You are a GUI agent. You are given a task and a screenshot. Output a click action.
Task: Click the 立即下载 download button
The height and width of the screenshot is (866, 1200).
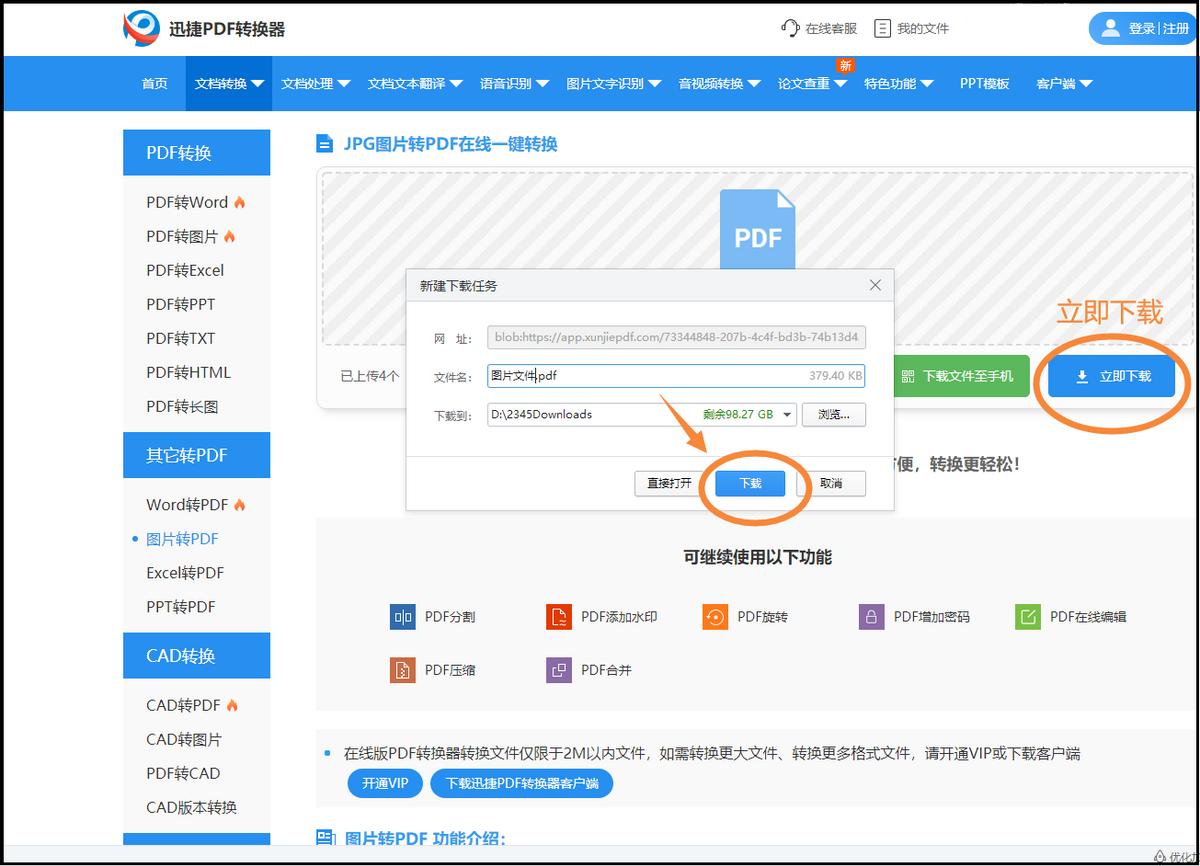[1110, 376]
